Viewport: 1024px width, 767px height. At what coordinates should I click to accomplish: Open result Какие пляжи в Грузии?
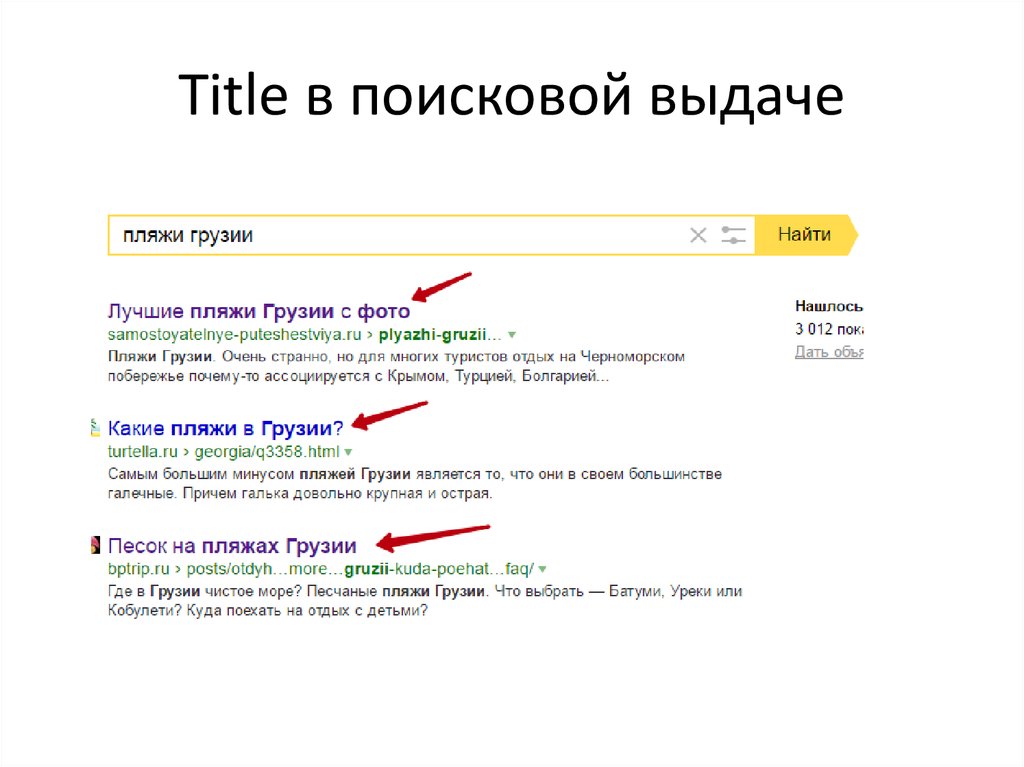pyautogui.click(x=225, y=429)
